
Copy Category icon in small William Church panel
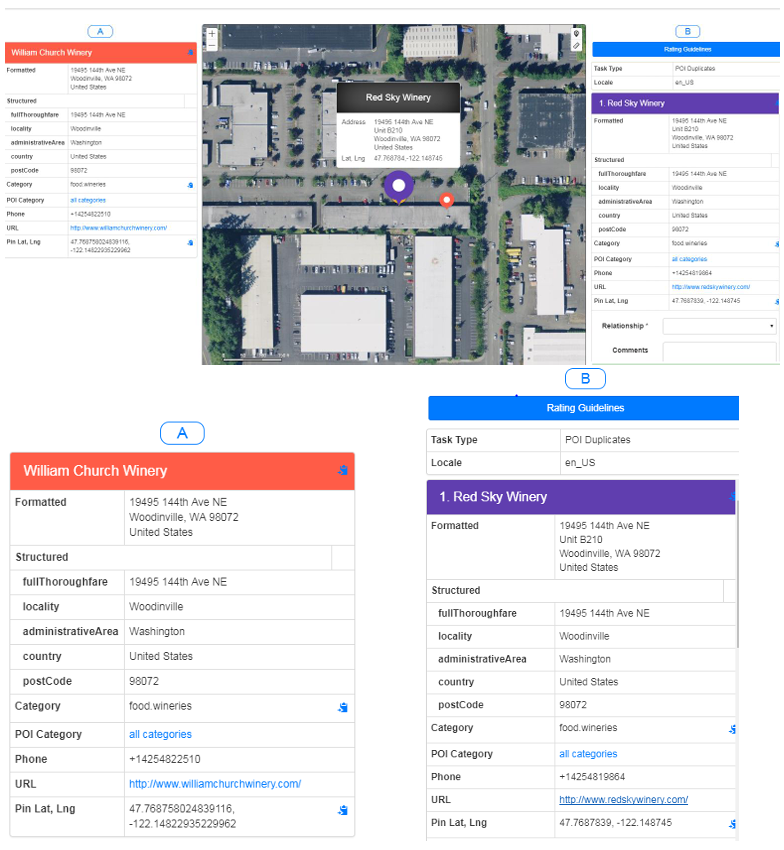click(x=190, y=185)
